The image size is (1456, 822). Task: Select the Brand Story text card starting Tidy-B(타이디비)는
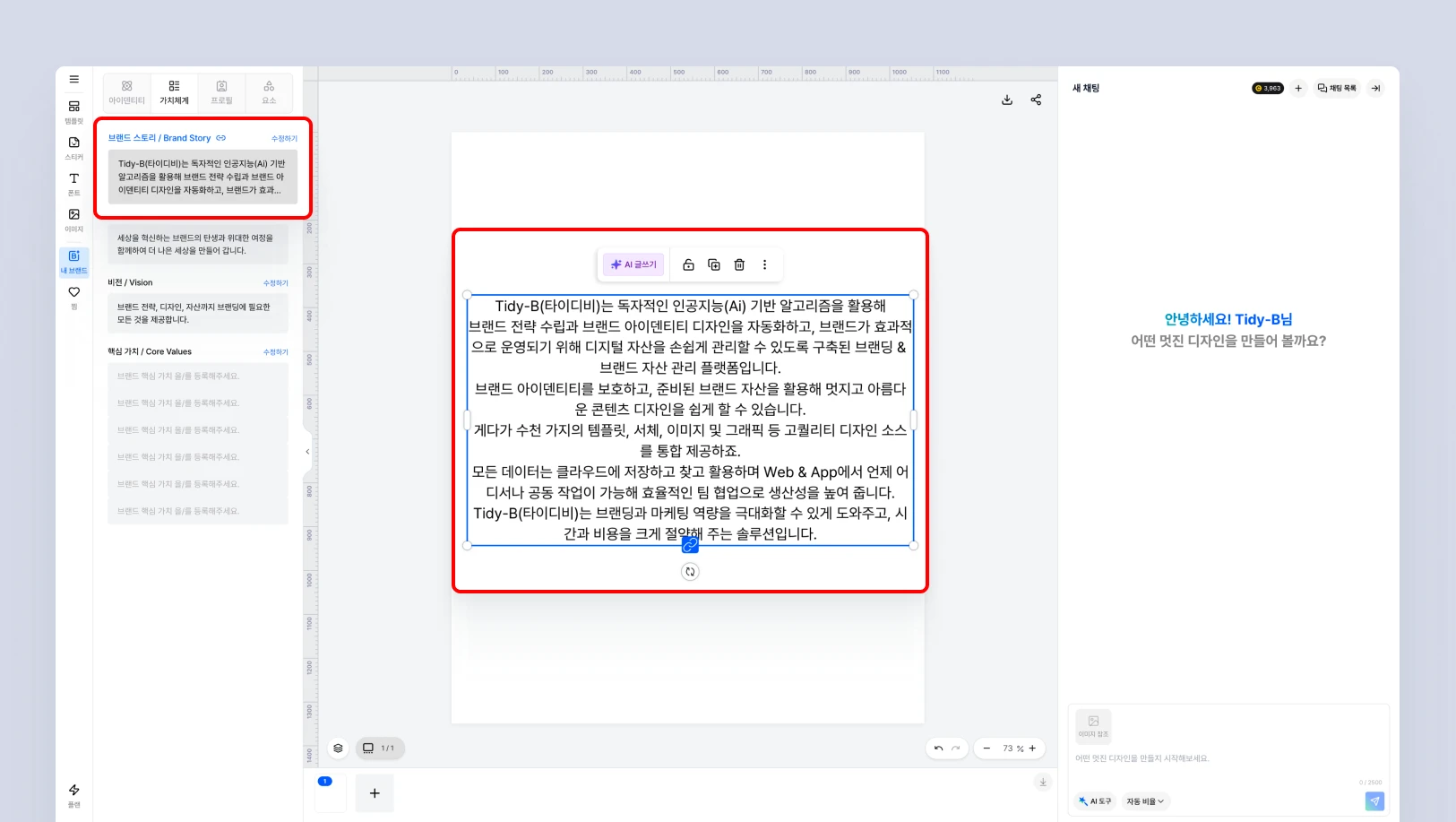(202, 177)
